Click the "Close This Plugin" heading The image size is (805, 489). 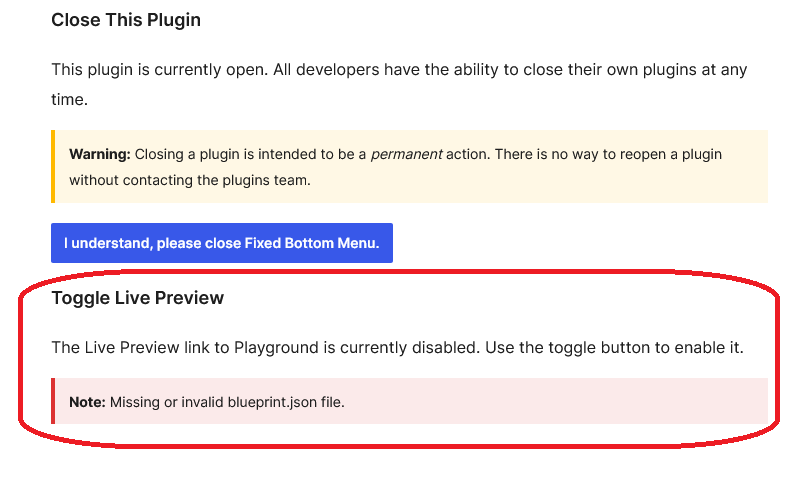click(x=126, y=20)
